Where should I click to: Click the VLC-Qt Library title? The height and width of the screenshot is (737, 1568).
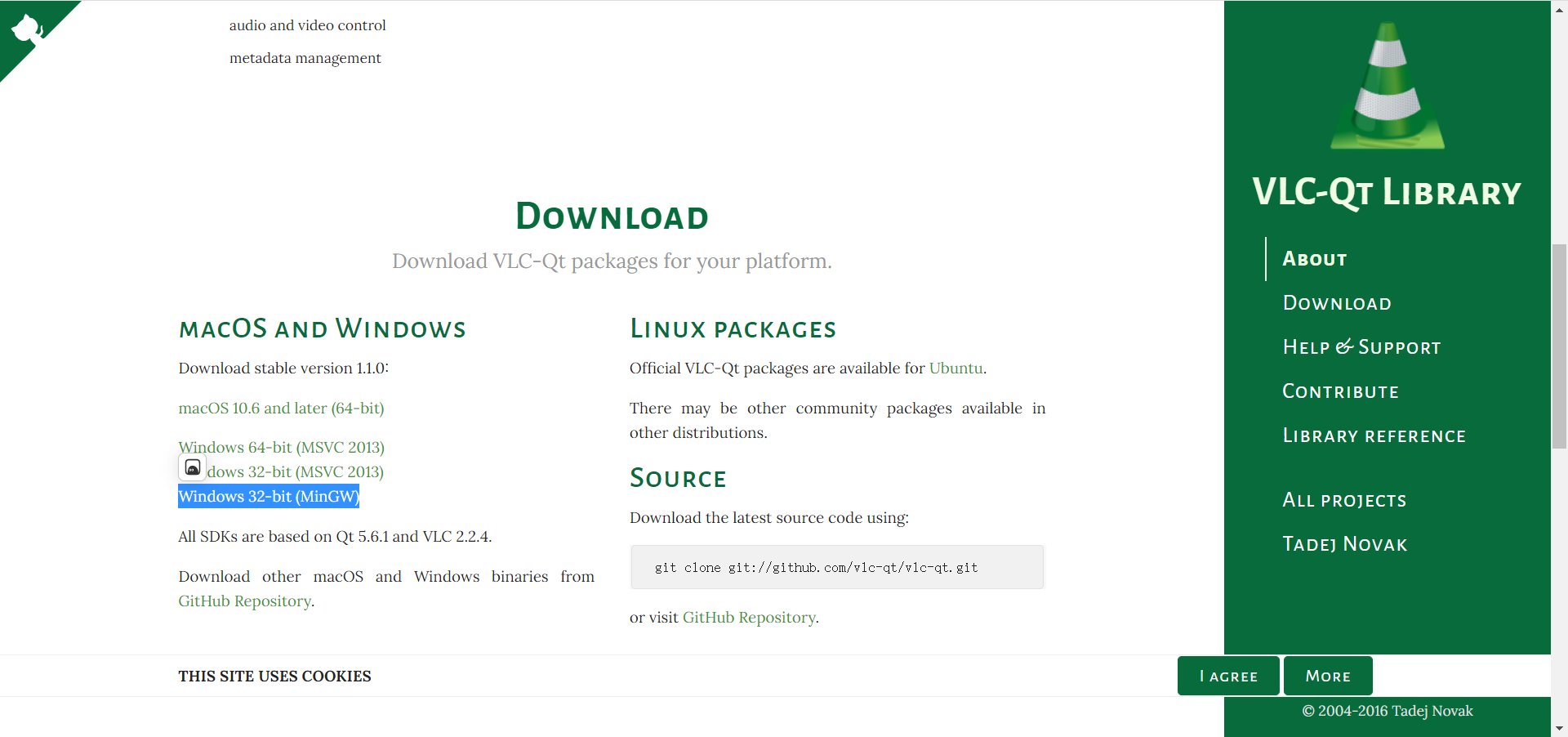coord(1387,193)
